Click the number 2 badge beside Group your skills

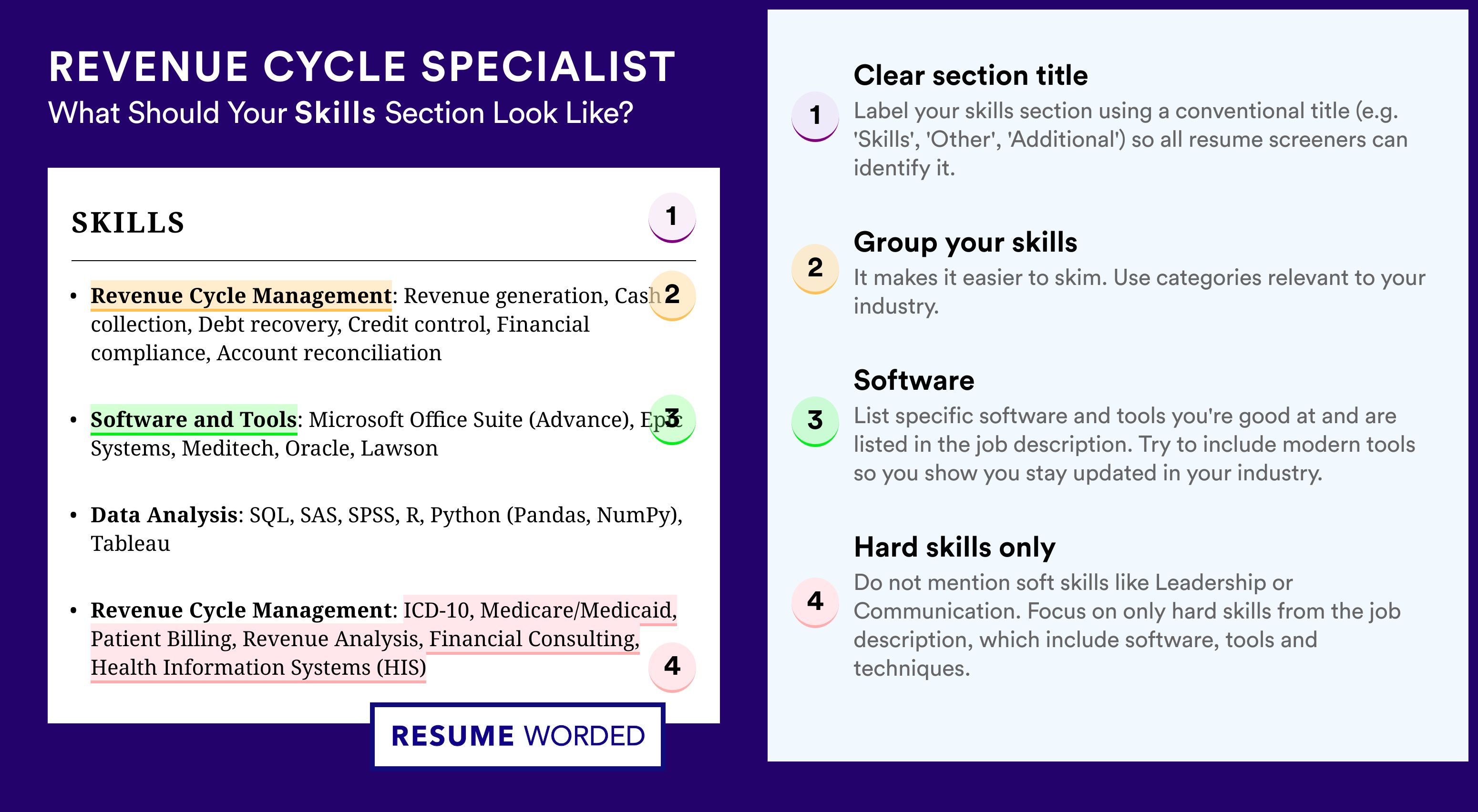click(x=815, y=269)
